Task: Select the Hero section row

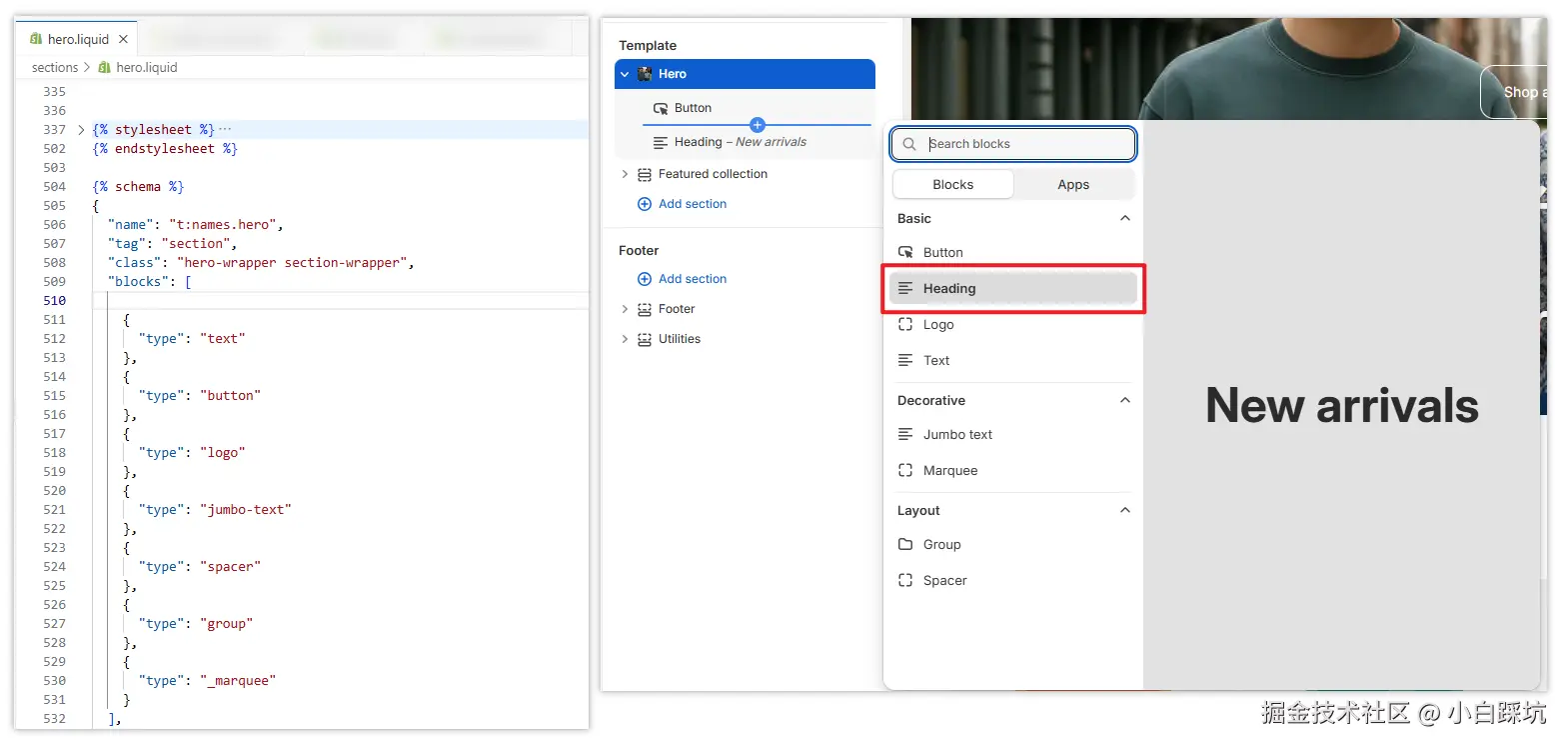Action: point(745,74)
